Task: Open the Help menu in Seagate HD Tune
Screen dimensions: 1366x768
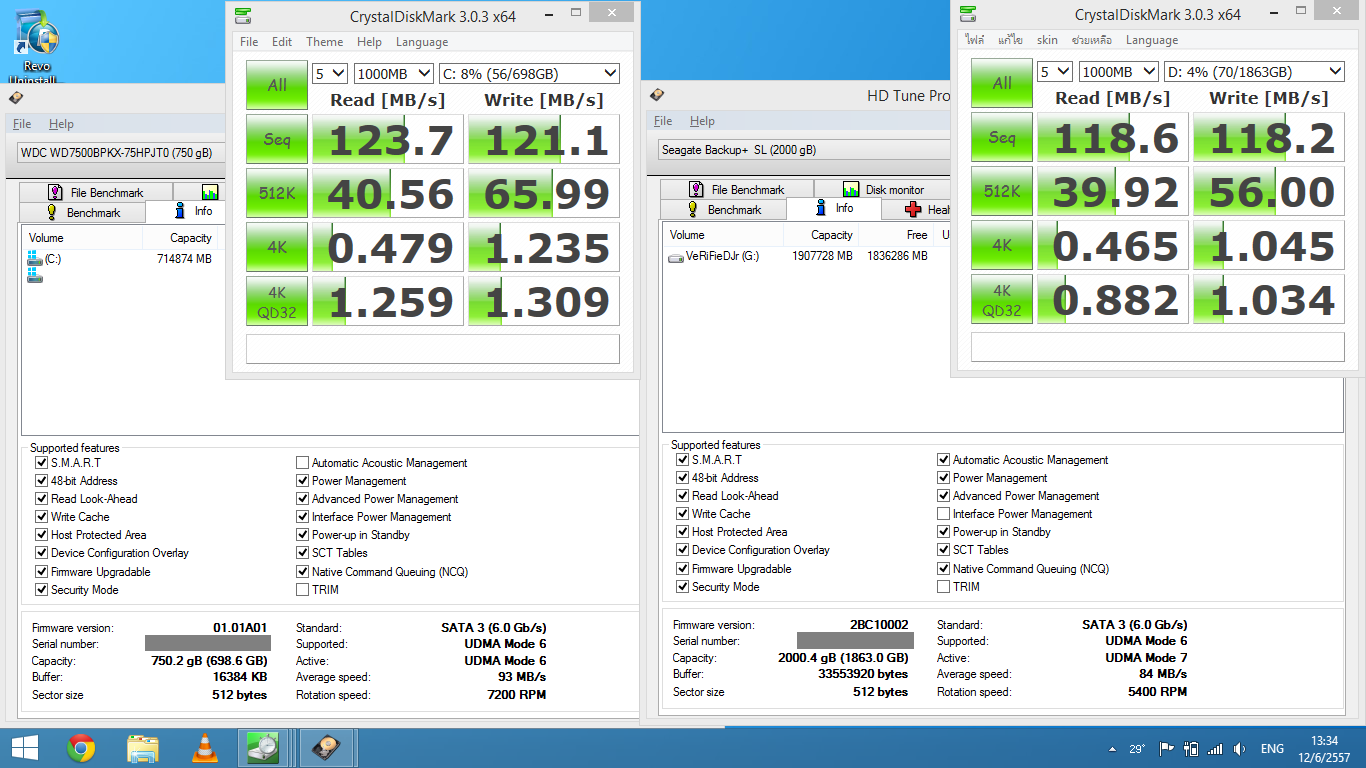Action: click(702, 121)
